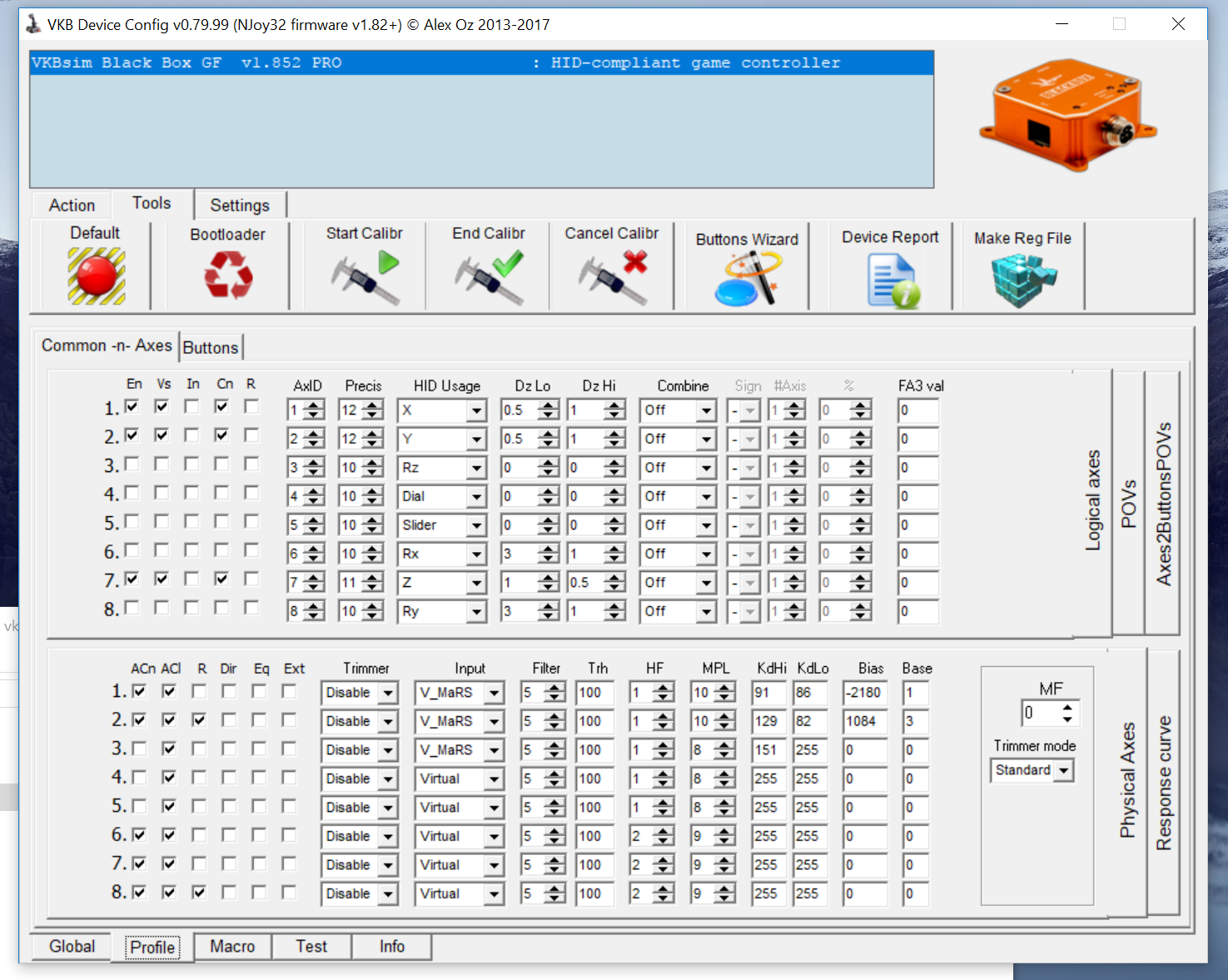Switch to the Action tab
Screen dimensions: 1228x980
(72, 205)
